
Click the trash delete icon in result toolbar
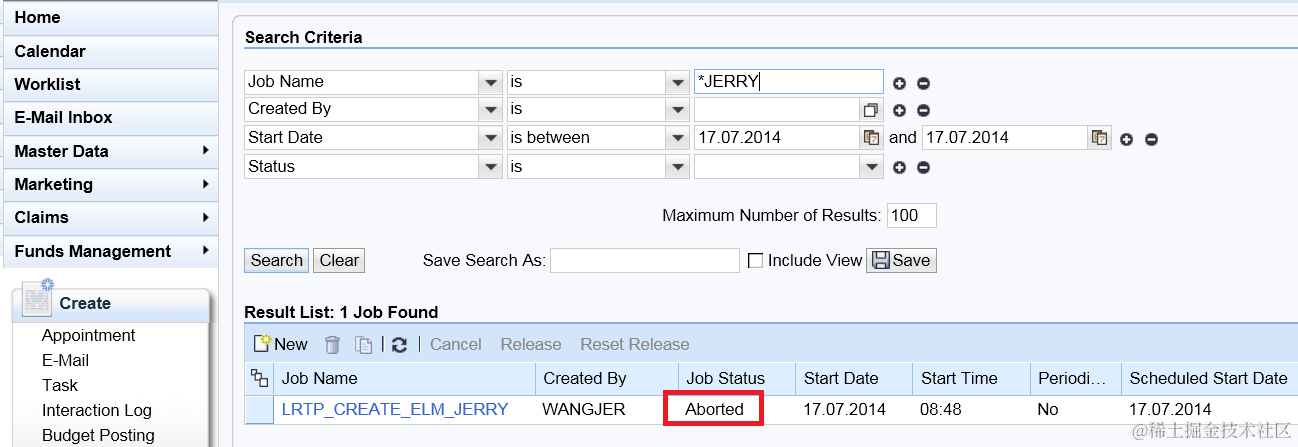[x=333, y=345]
